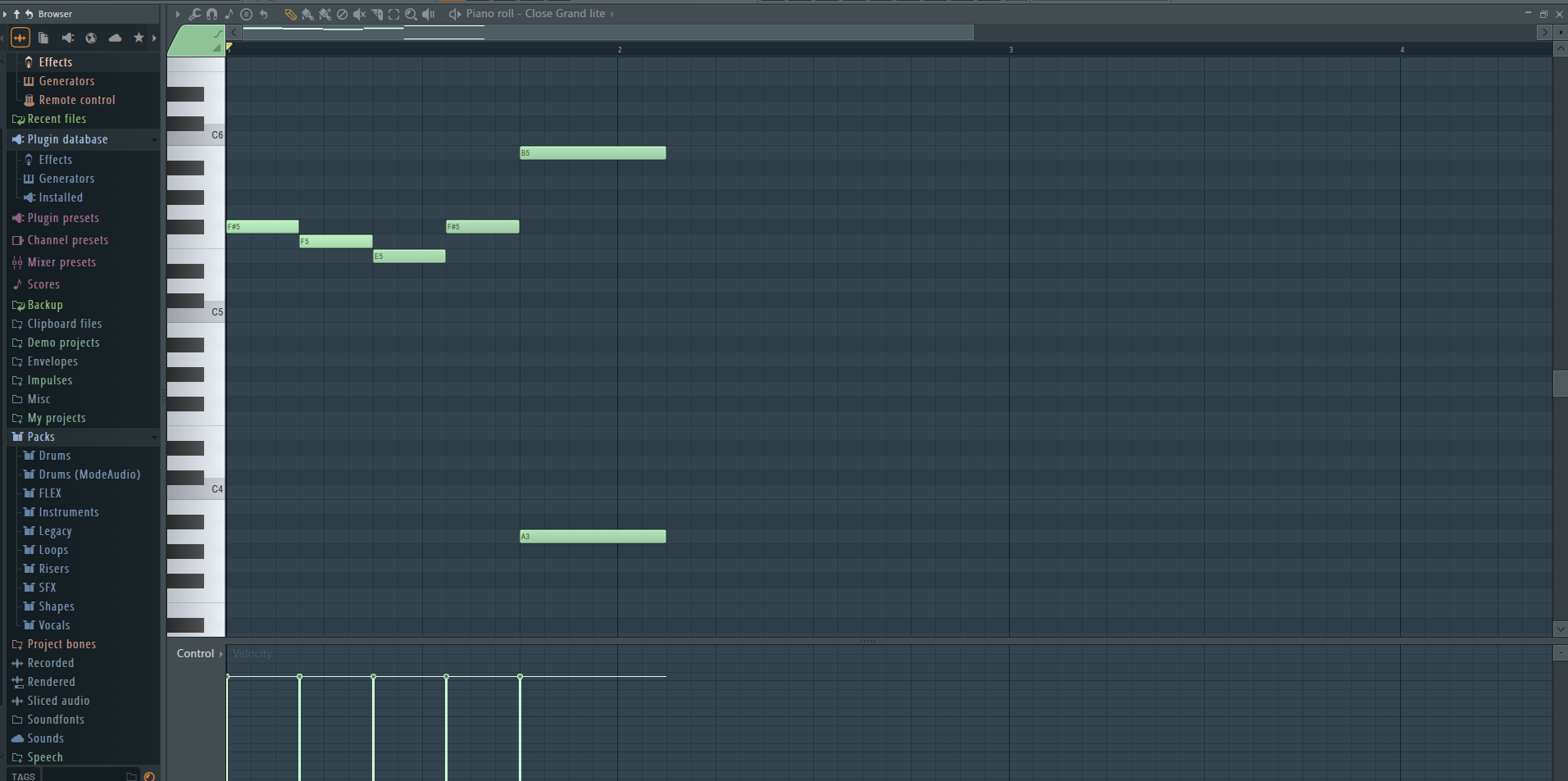Activate the Zoom magnifier tool
The image size is (1568, 781).
point(411,14)
